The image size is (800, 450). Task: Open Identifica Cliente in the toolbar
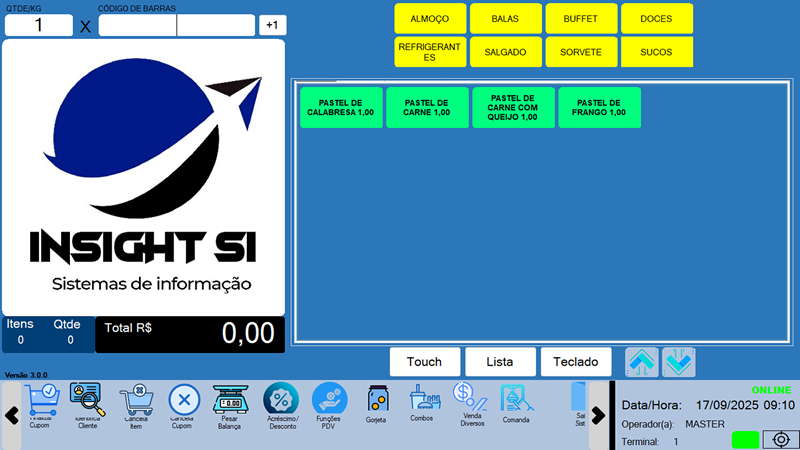click(x=87, y=402)
